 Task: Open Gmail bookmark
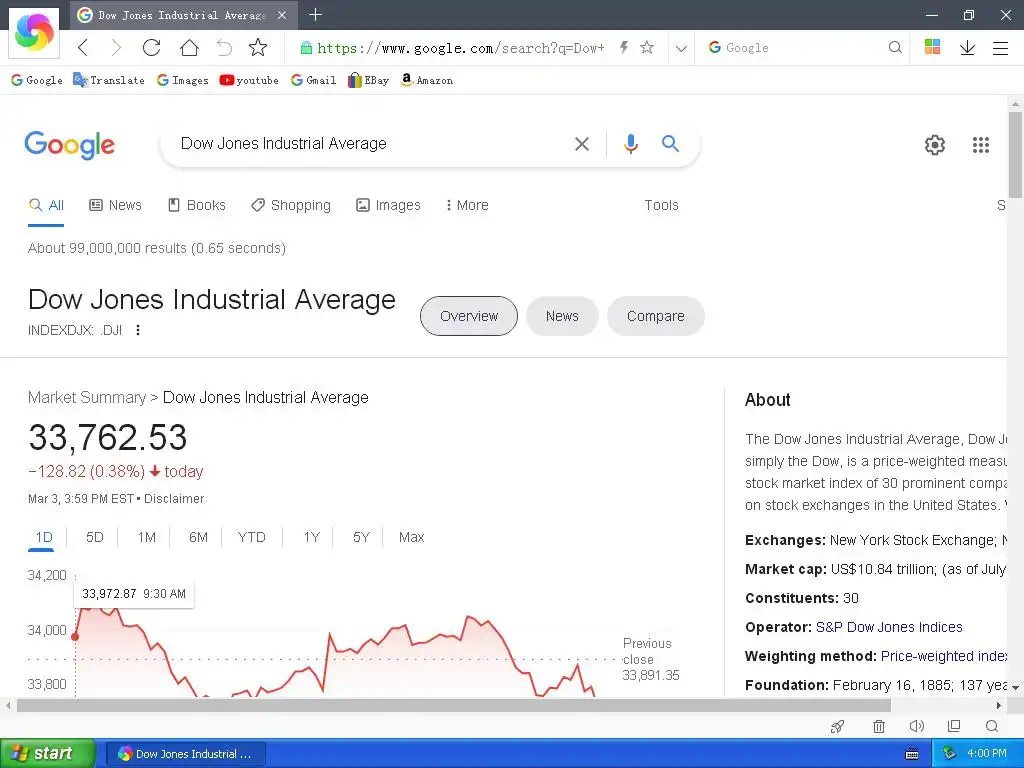coord(313,80)
